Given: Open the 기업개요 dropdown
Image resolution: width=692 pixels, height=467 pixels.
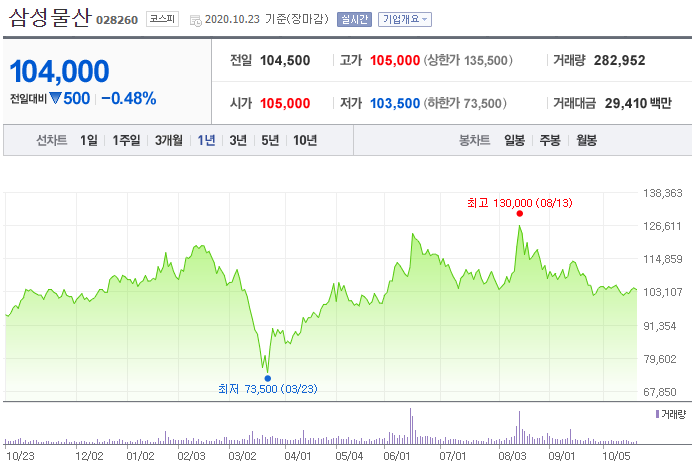Looking at the screenshot, I should pos(405,19).
